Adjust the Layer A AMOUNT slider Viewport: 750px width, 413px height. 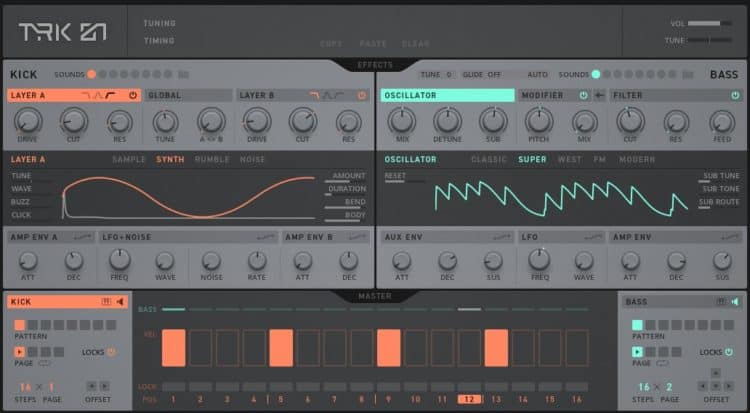(x=345, y=181)
